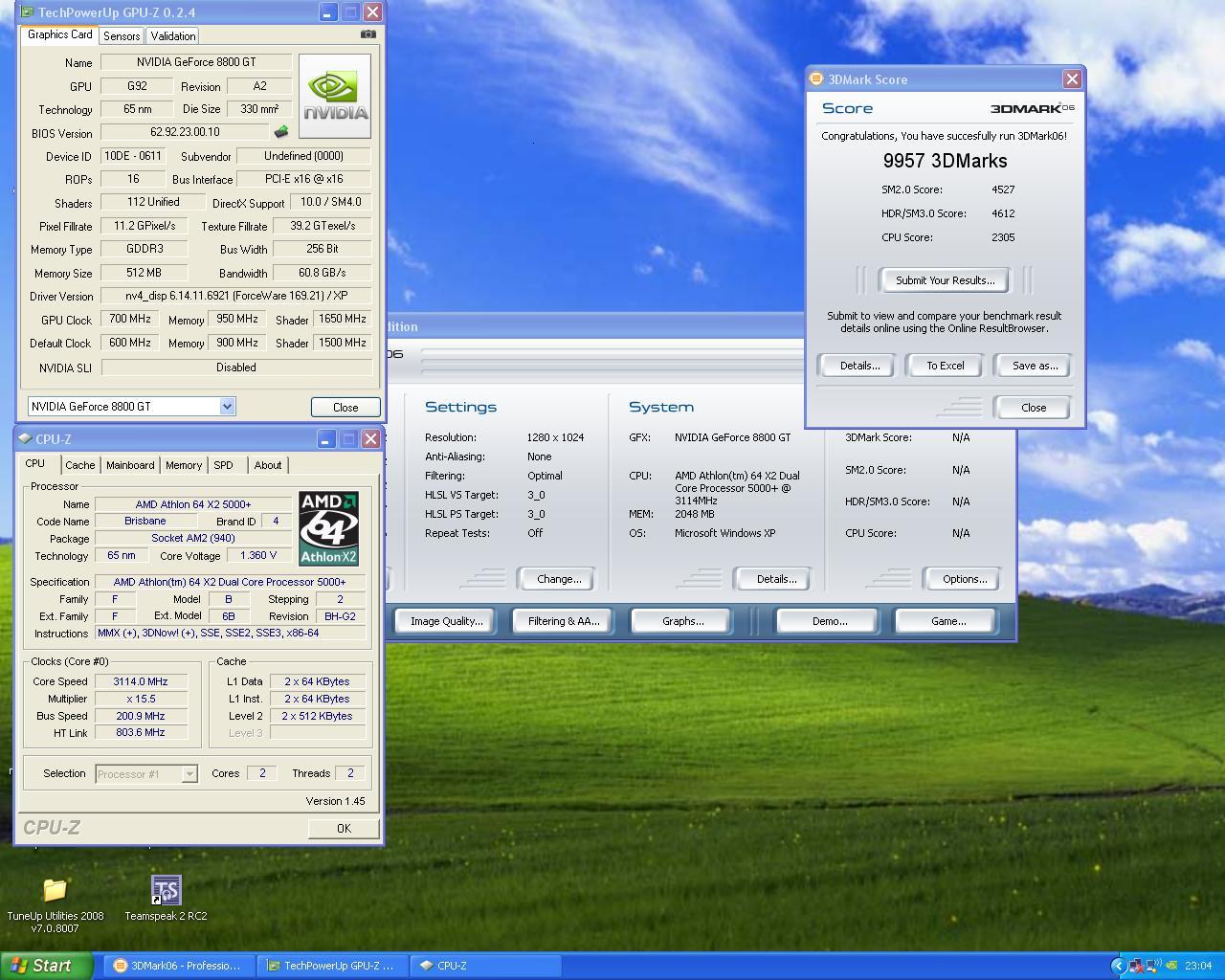Launch Game... in 3DMark06

[x=948, y=621]
